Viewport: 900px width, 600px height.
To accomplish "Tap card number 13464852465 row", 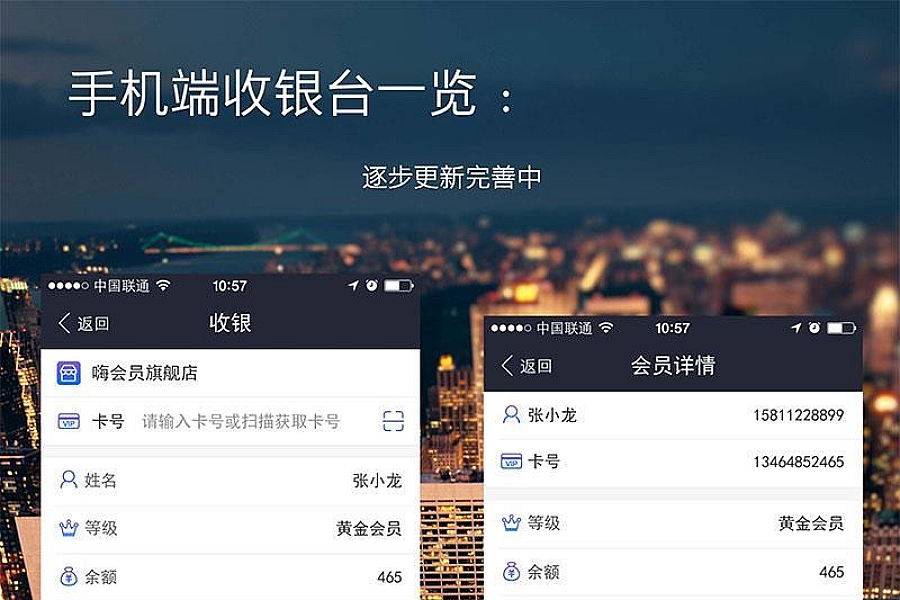I will (673, 462).
